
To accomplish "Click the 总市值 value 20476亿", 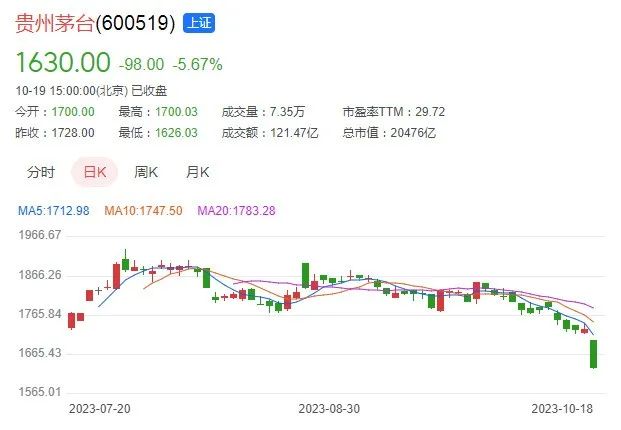I will click(413, 133).
